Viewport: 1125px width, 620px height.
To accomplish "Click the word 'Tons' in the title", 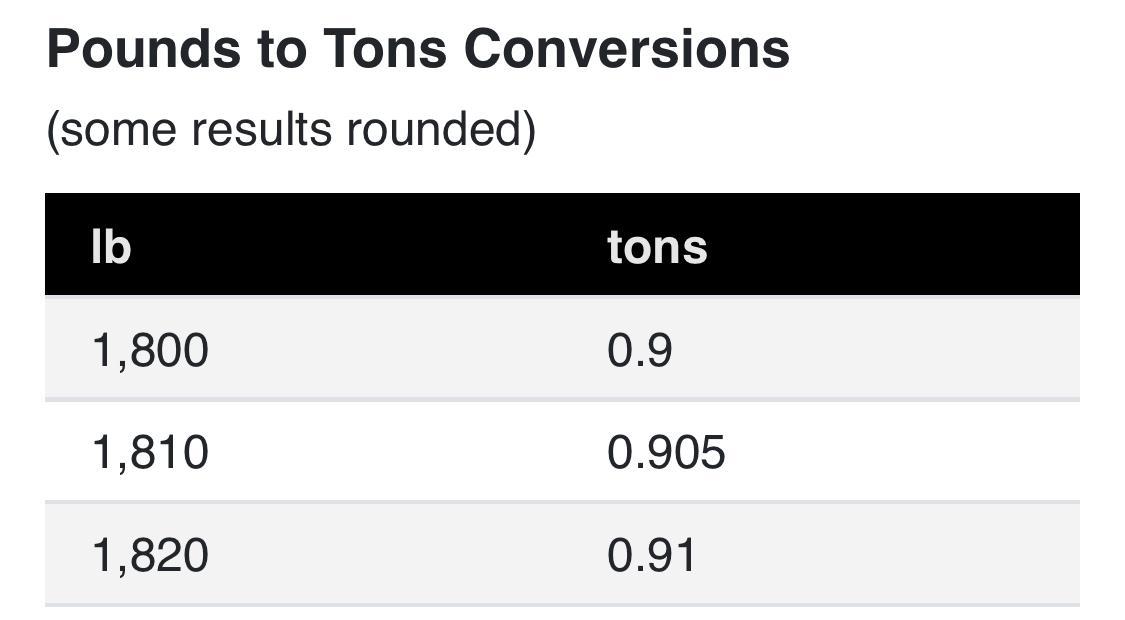I will point(385,49).
